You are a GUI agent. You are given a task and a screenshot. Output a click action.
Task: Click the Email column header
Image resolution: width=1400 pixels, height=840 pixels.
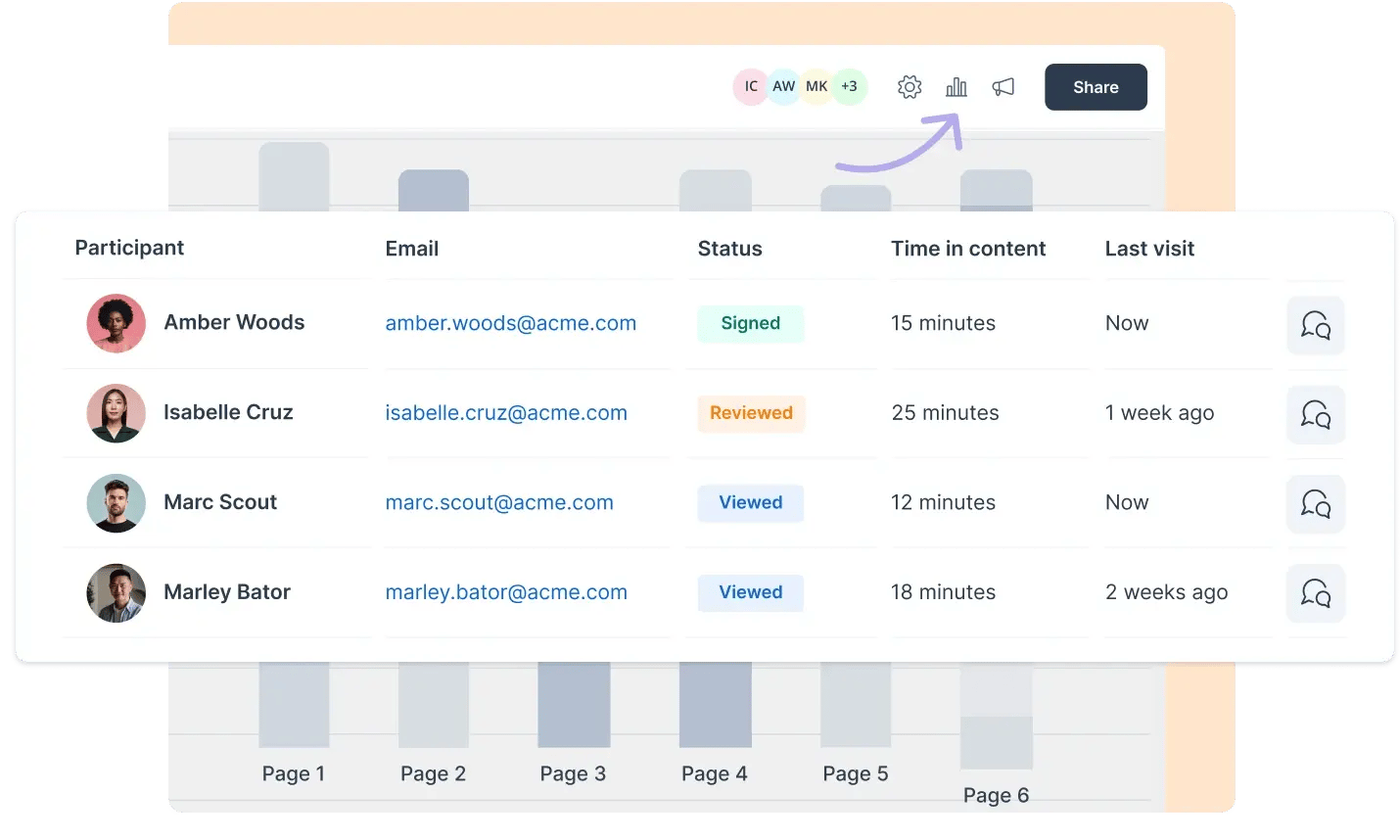pyautogui.click(x=412, y=249)
